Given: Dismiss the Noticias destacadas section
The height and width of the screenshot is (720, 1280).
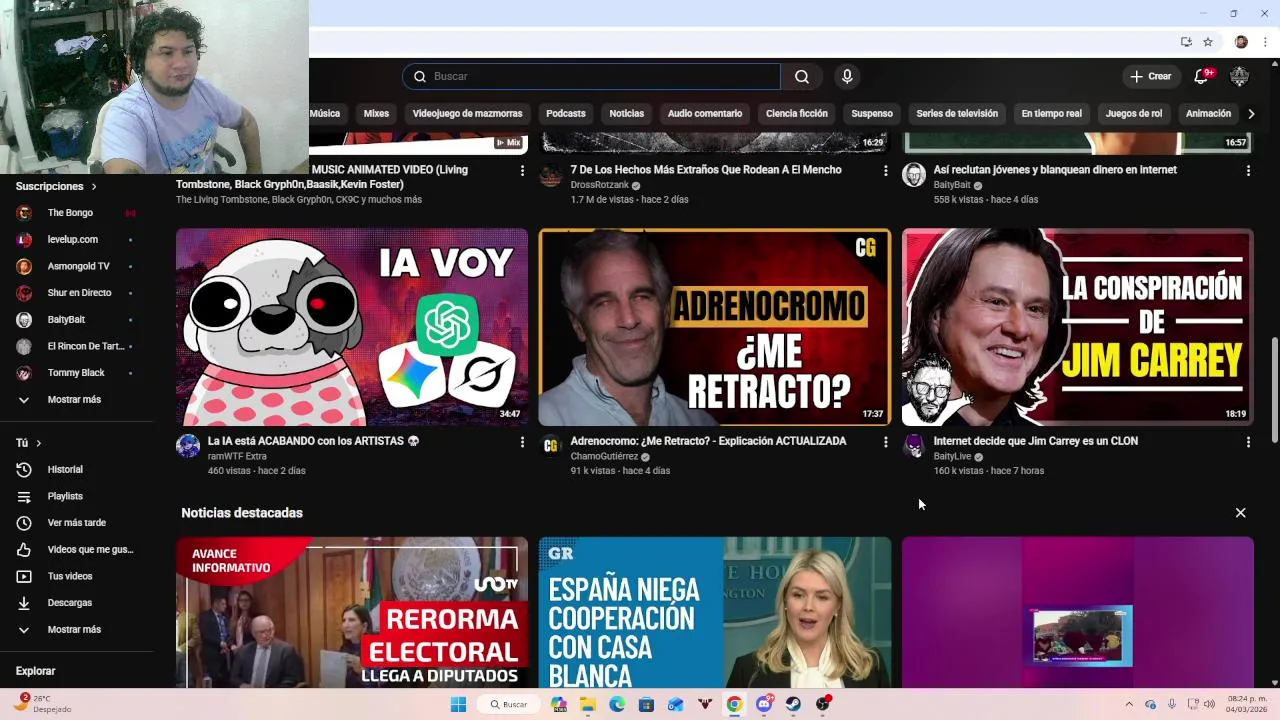Looking at the screenshot, I should (1240, 513).
